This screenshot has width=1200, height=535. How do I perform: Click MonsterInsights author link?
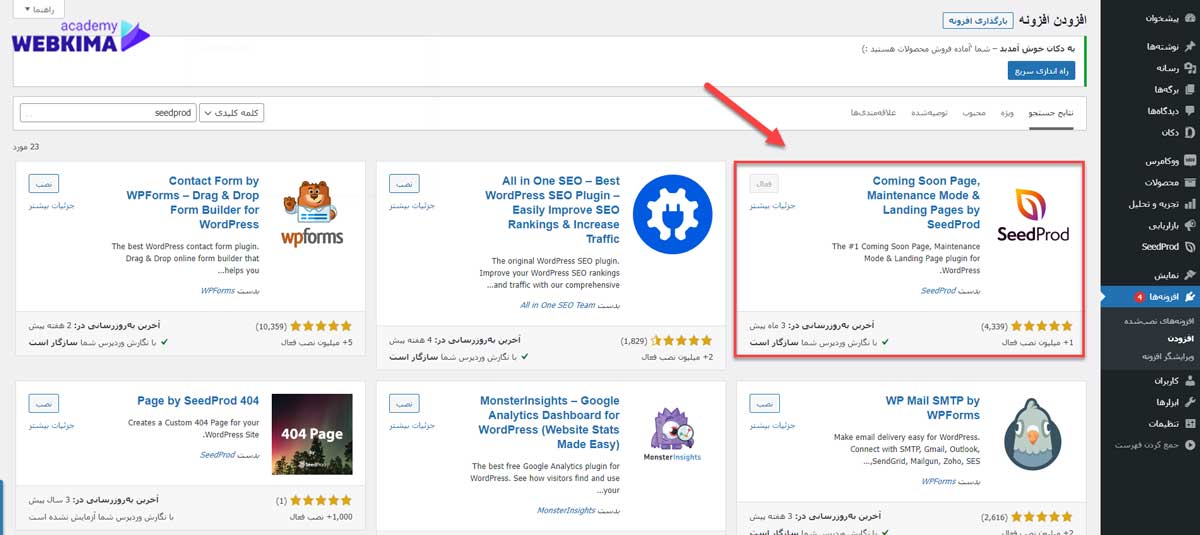568,511
